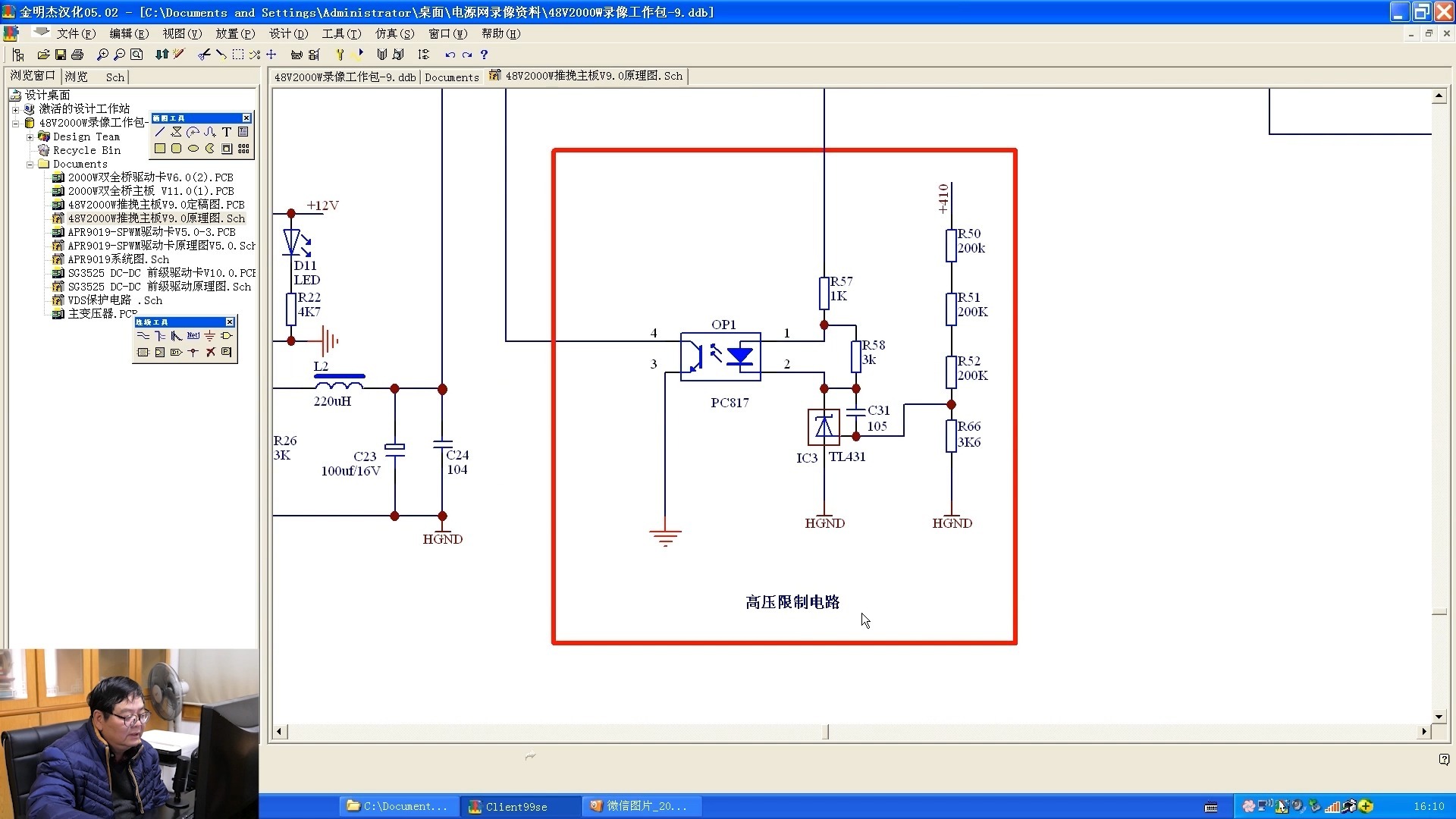This screenshot has height=819, width=1456.
Task: Click the Undo arrow icon
Action: [450, 55]
